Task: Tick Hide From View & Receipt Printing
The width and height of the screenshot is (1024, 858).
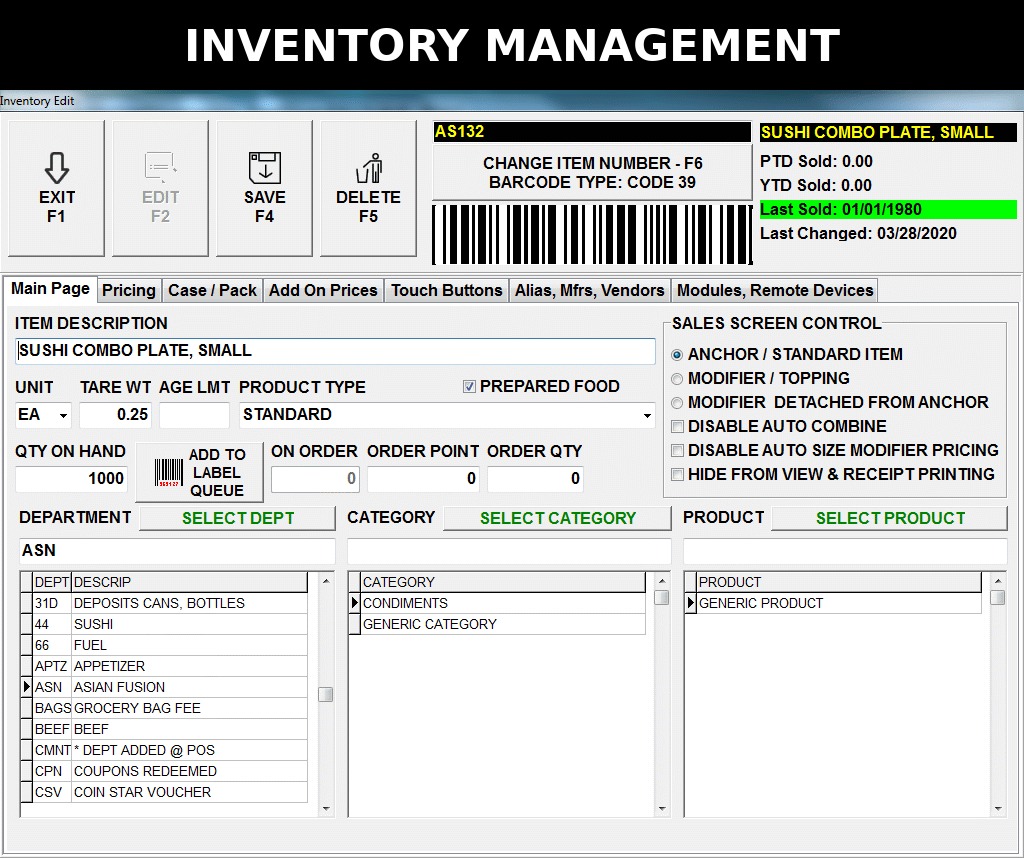Action: (x=677, y=475)
